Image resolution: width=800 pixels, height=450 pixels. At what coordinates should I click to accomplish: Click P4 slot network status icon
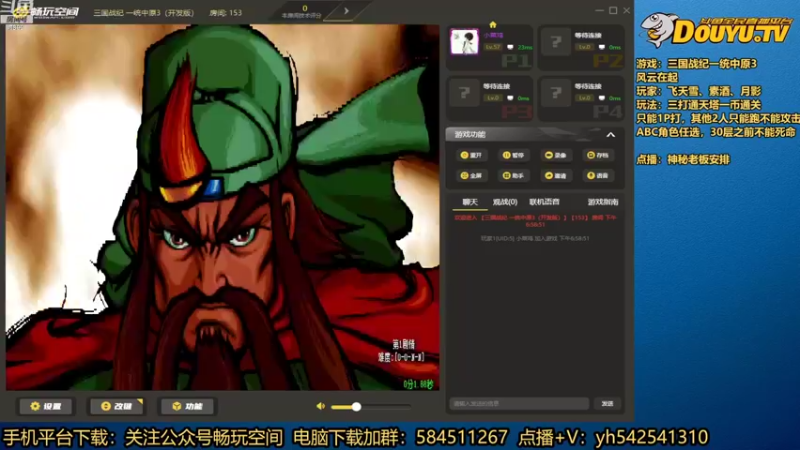(x=602, y=98)
